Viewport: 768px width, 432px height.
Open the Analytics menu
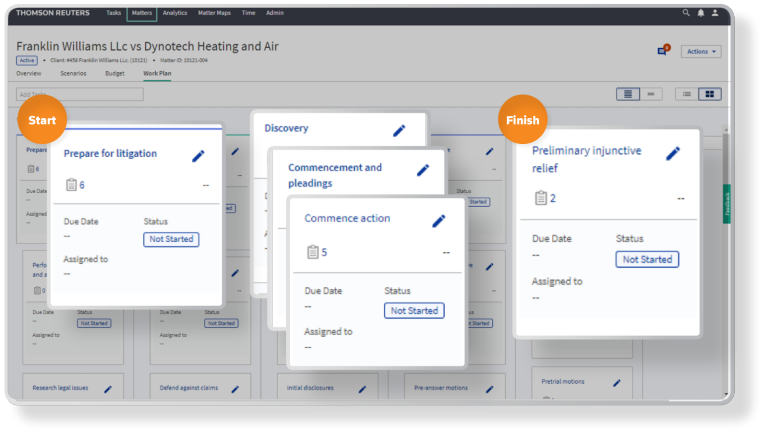pos(175,13)
